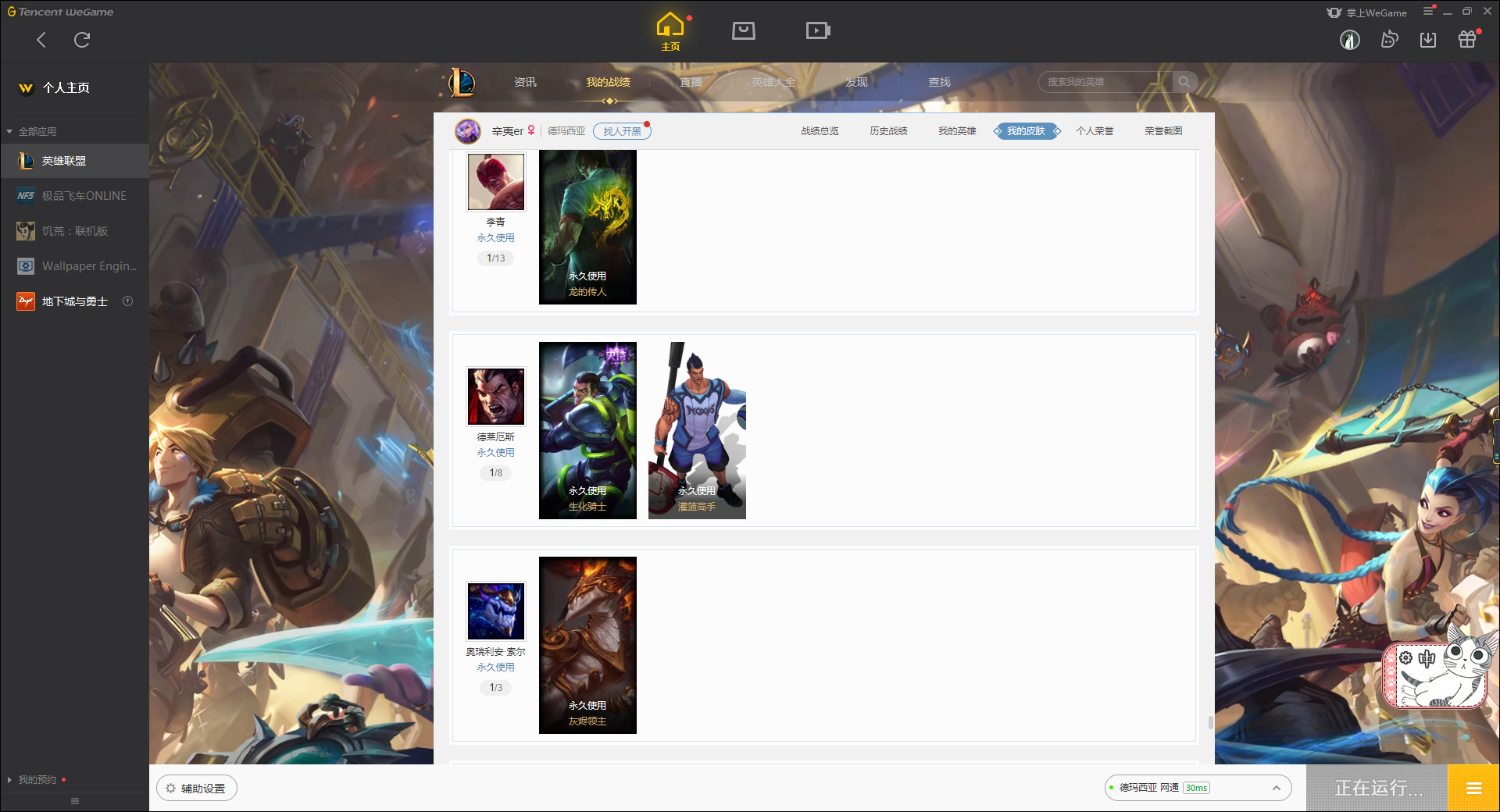Refresh the page with the reload icon
Screen dimensions: 1500x812
tap(82, 40)
